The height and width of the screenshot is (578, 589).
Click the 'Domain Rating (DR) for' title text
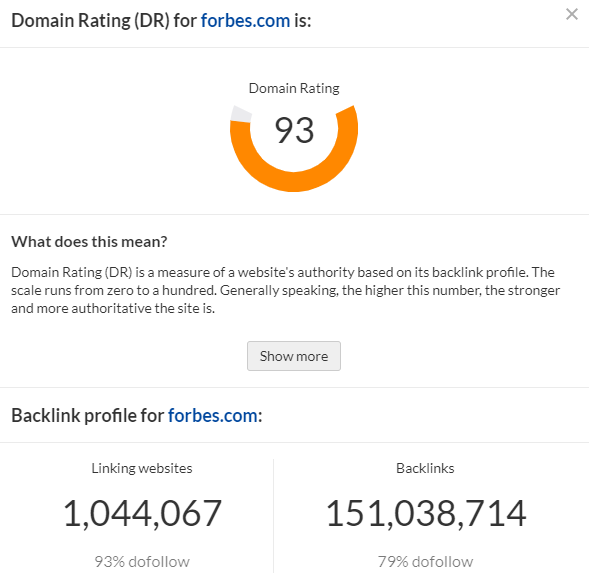point(104,21)
